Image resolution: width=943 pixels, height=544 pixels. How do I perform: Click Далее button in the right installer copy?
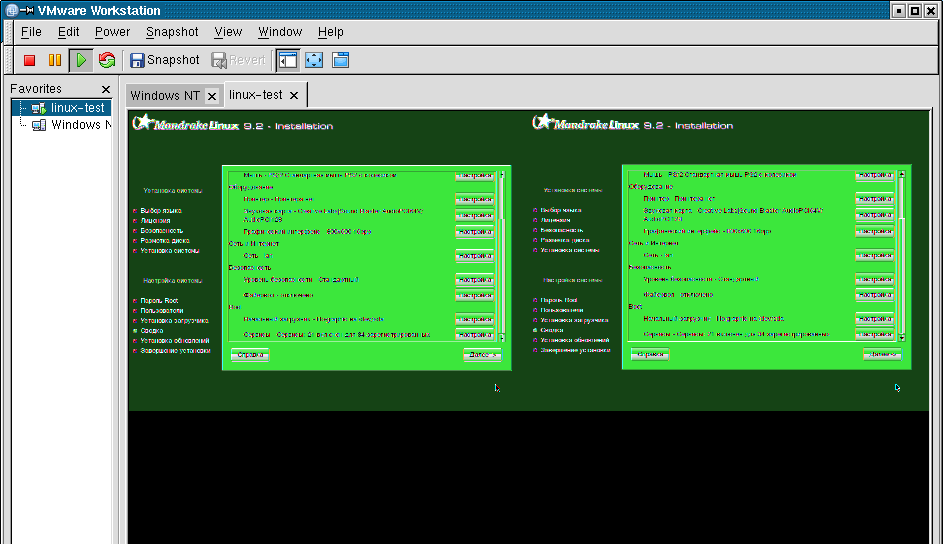882,354
